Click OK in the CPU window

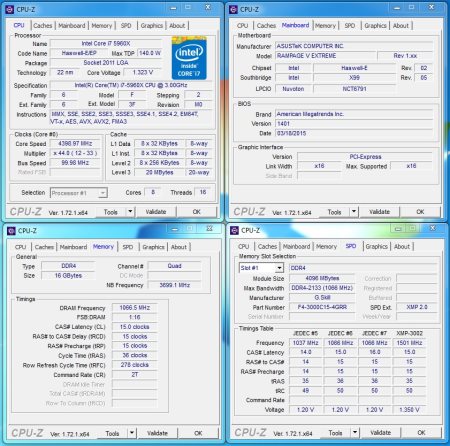tap(197, 212)
